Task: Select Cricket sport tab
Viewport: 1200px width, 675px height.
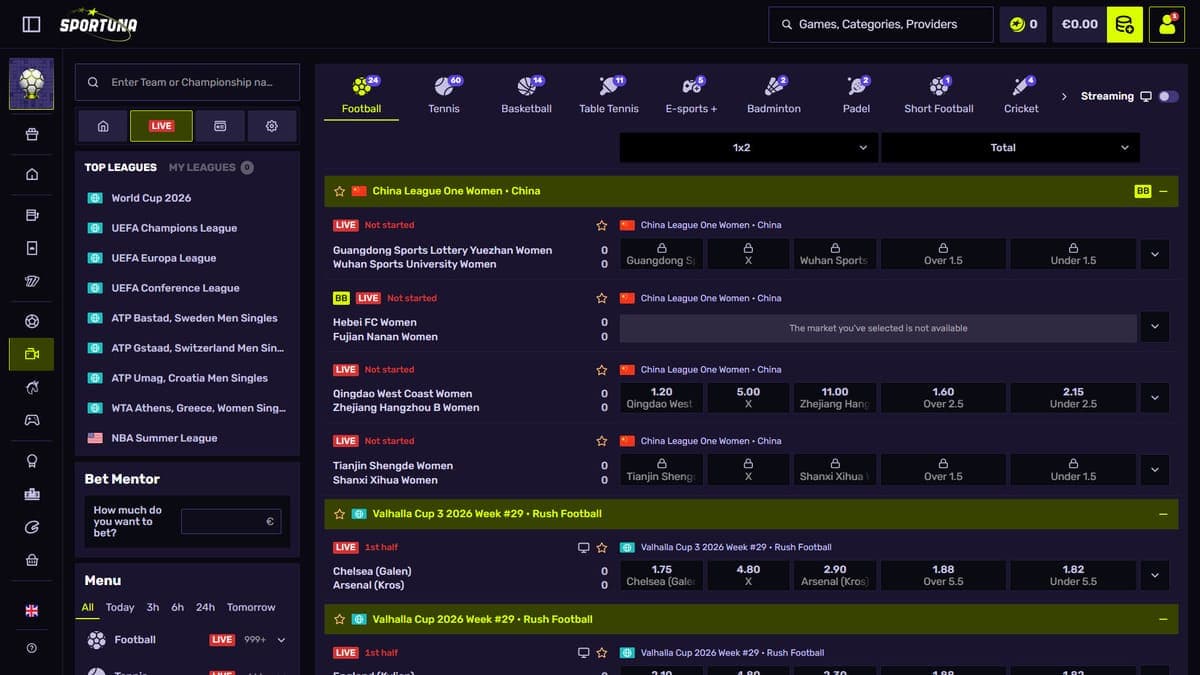Action: (1021, 96)
